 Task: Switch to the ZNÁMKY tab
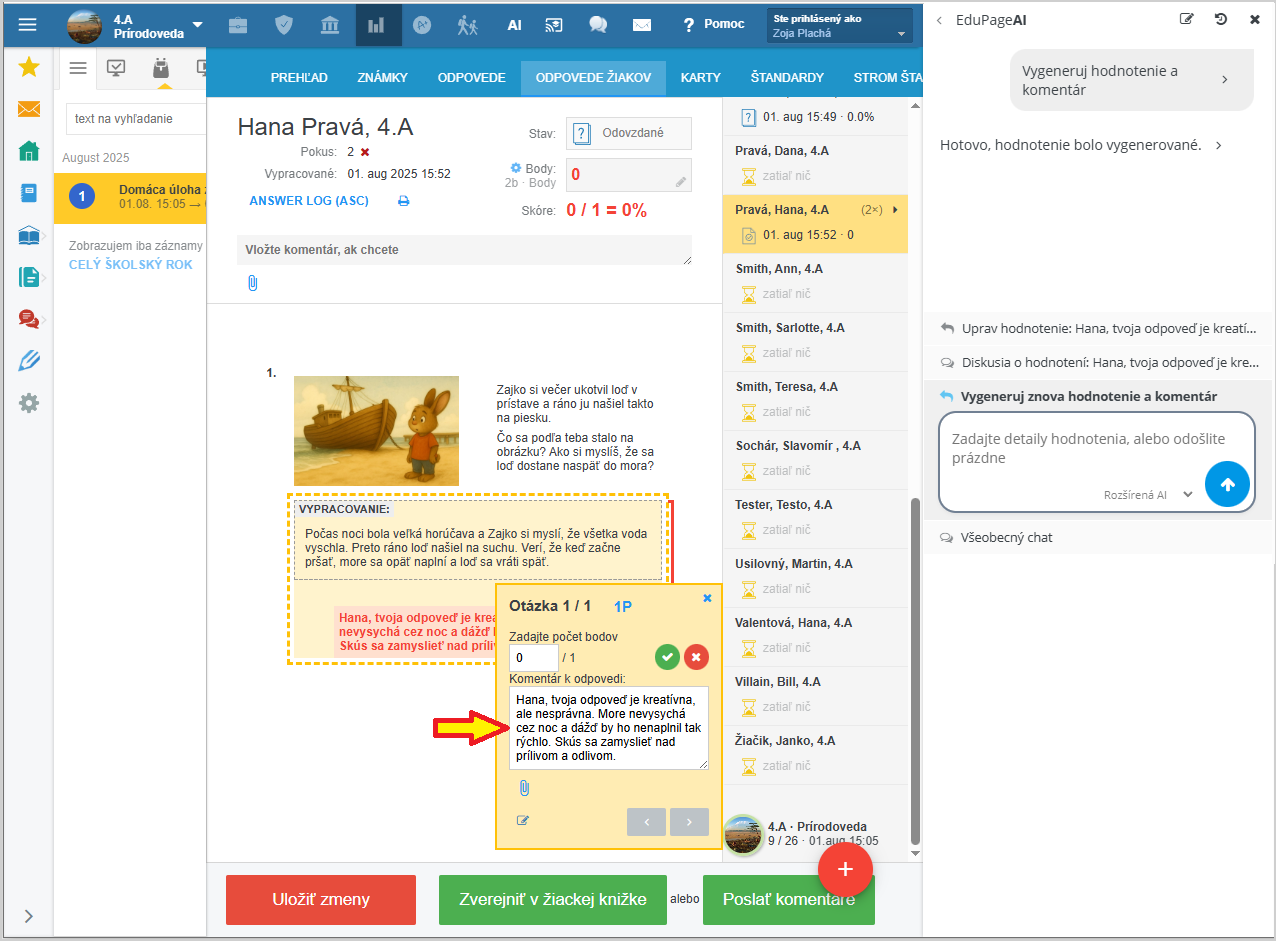[382, 77]
